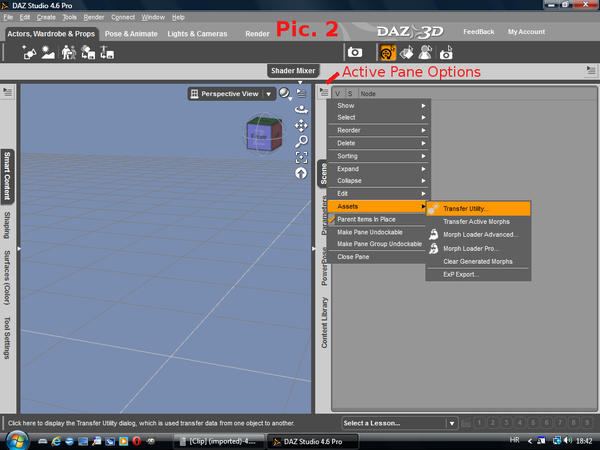Choose ExP Export menu item
This screenshot has width=600, height=450.
(x=478, y=274)
